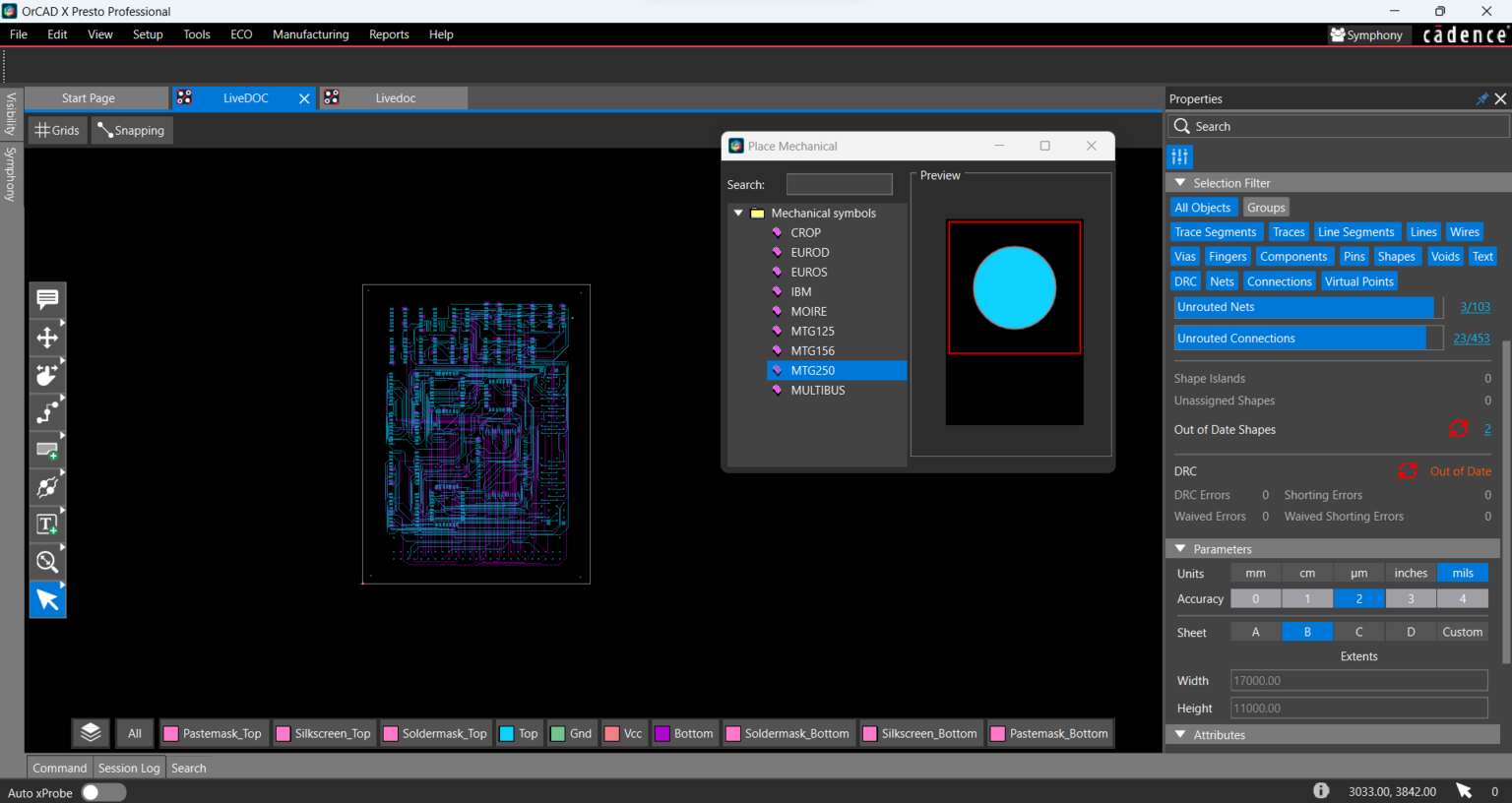This screenshot has height=803, width=1512.
Task: Choose sheet size A
Action: point(1256,632)
